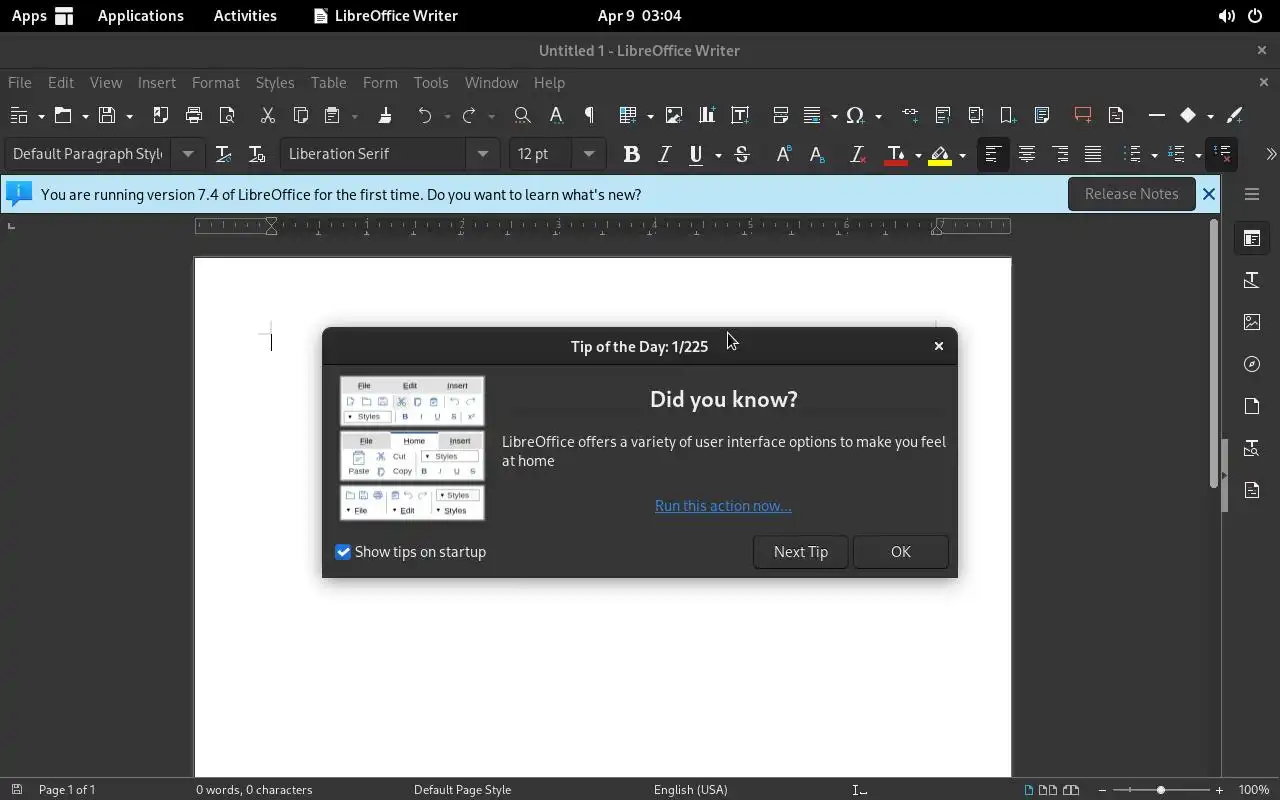
Task: Open the Font Color dropdown arrow
Action: click(x=918, y=154)
